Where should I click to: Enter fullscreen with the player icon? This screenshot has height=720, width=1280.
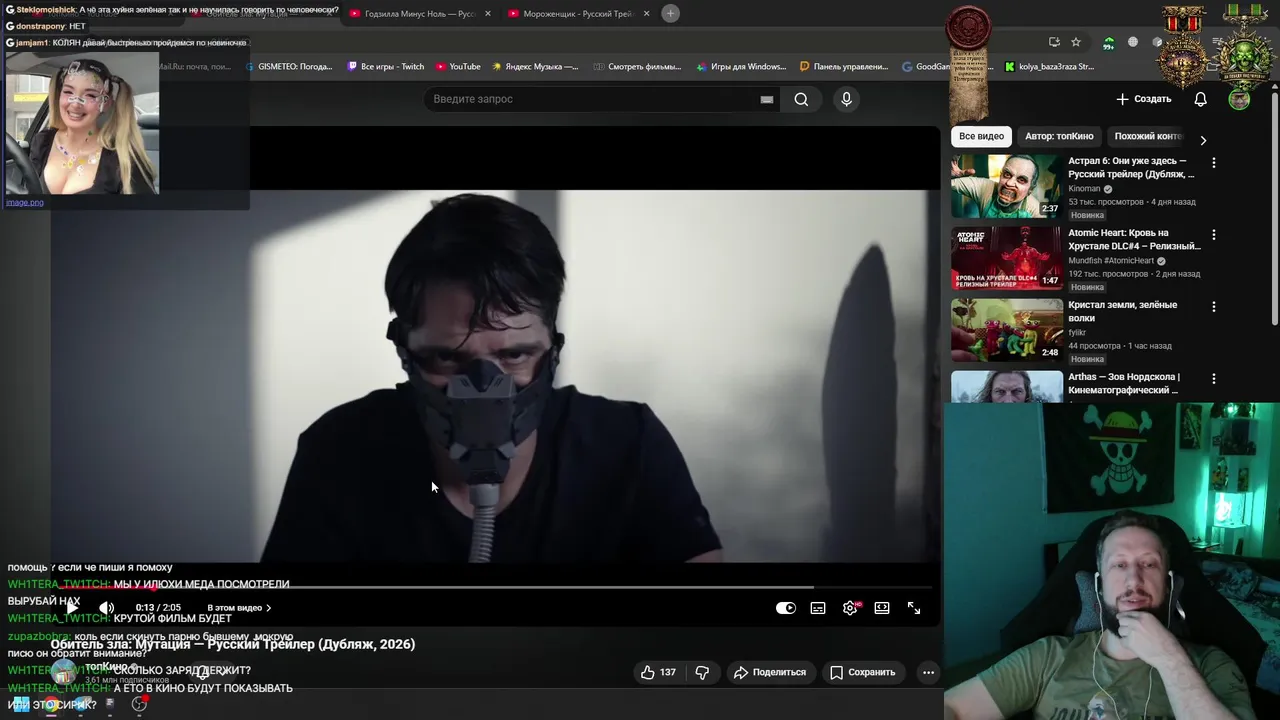914,608
